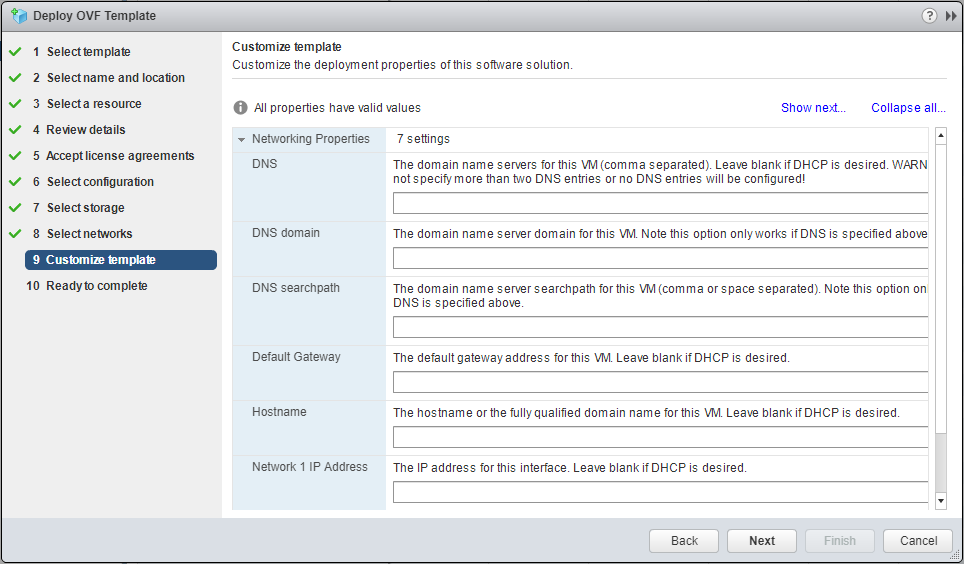Click the Show next link

coord(812,108)
